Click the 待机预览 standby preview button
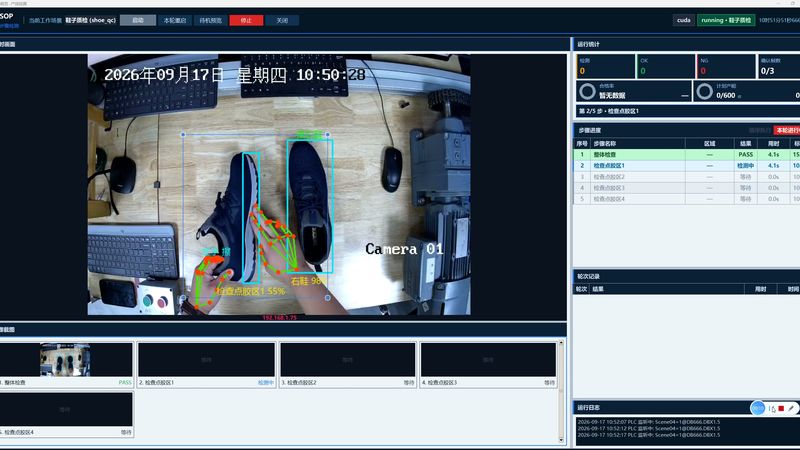This screenshot has height=450, width=800. pyautogui.click(x=210, y=20)
